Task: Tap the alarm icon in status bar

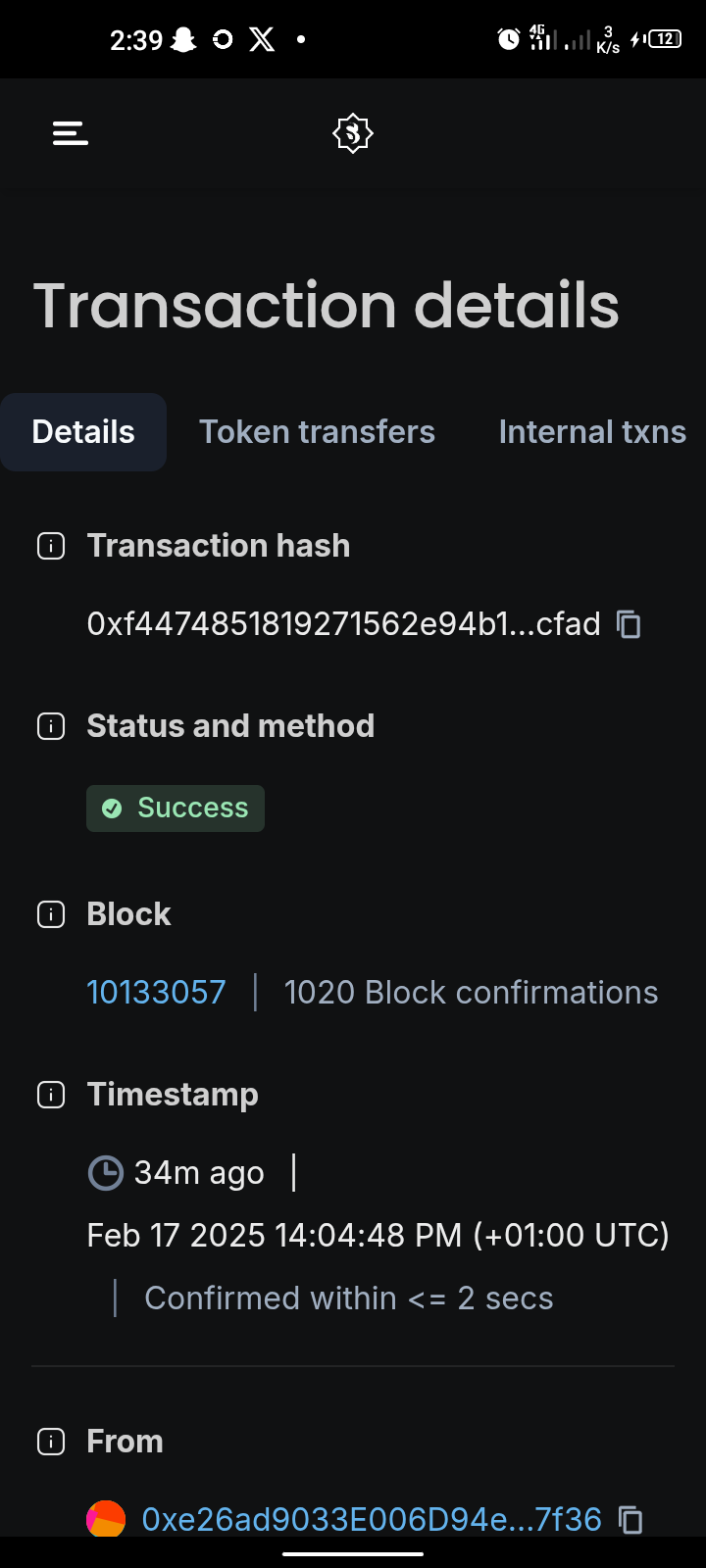Action: [508, 39]
